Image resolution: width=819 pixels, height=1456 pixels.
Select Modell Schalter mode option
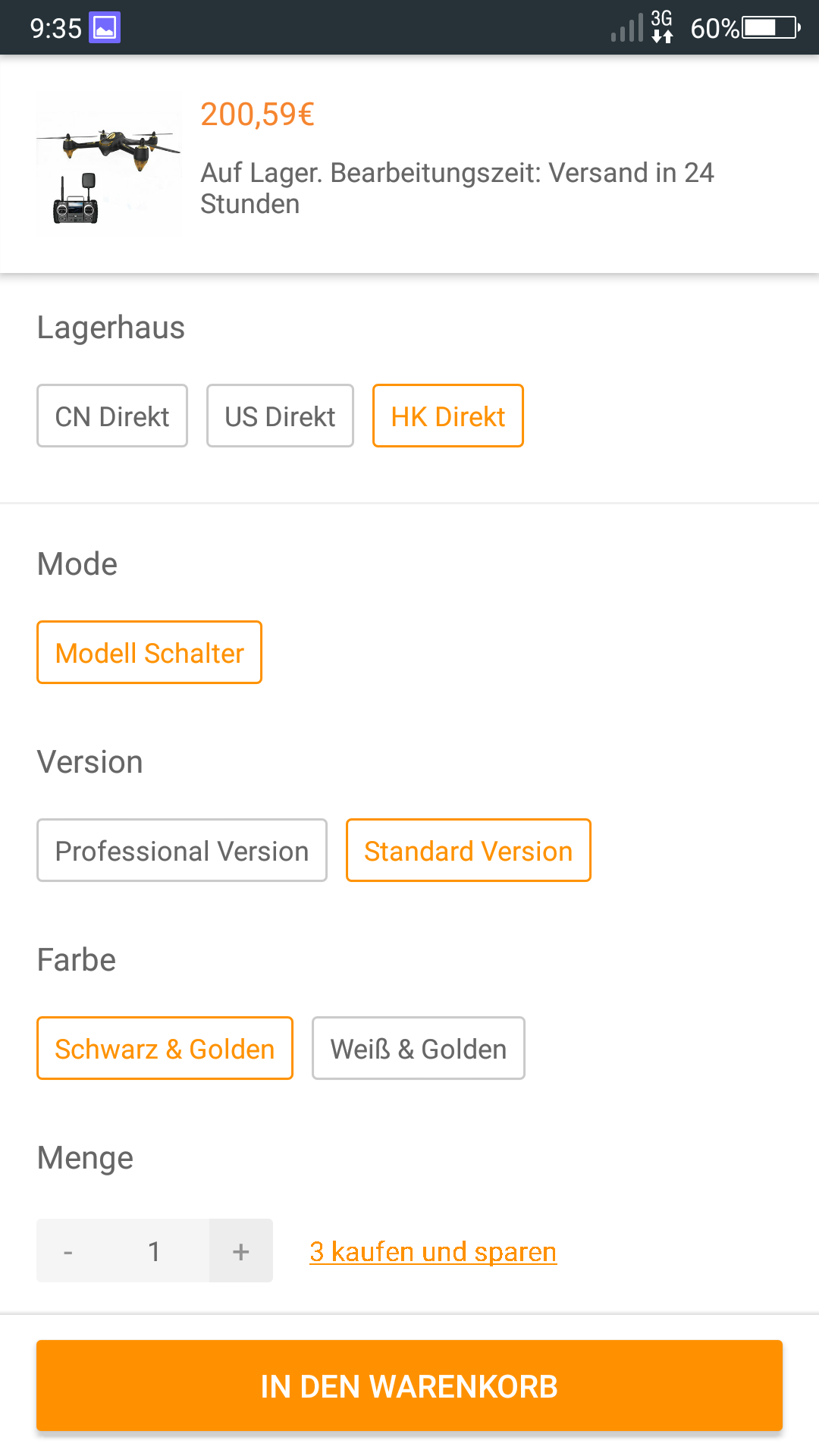(x=149, y=652)
